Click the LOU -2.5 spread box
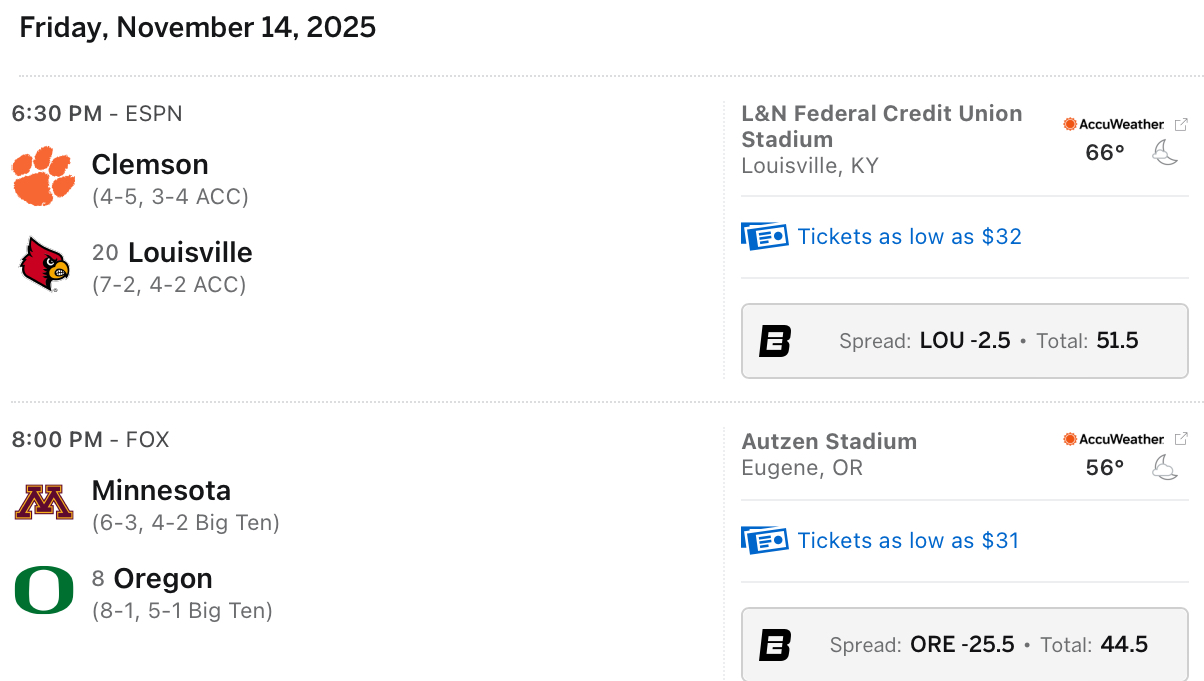 click(x=964, y=341)
